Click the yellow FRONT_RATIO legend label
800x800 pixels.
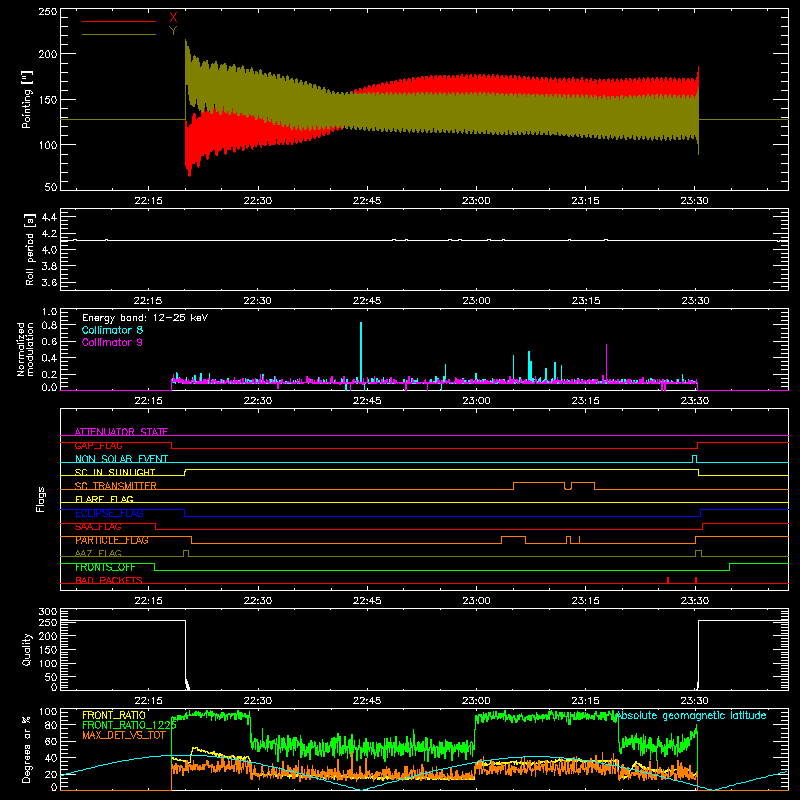114,715
